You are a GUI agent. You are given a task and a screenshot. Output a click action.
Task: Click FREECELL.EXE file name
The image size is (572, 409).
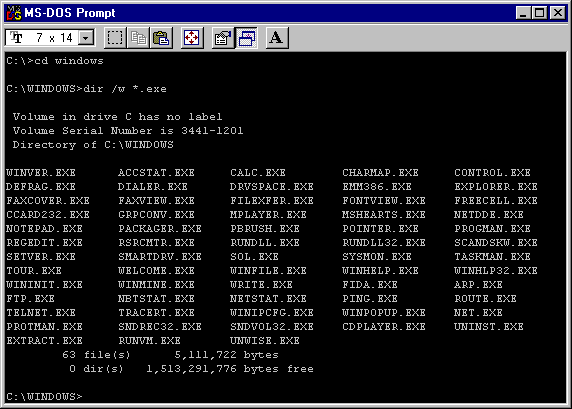[496, 201]
